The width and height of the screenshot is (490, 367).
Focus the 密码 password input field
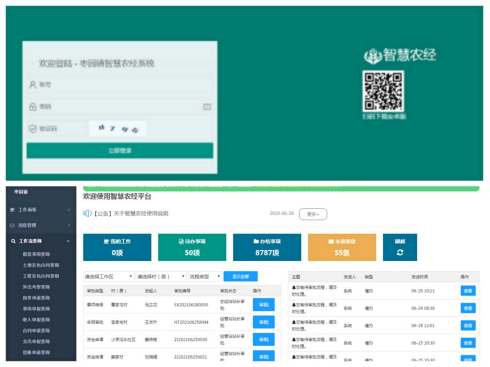(120, 107)
